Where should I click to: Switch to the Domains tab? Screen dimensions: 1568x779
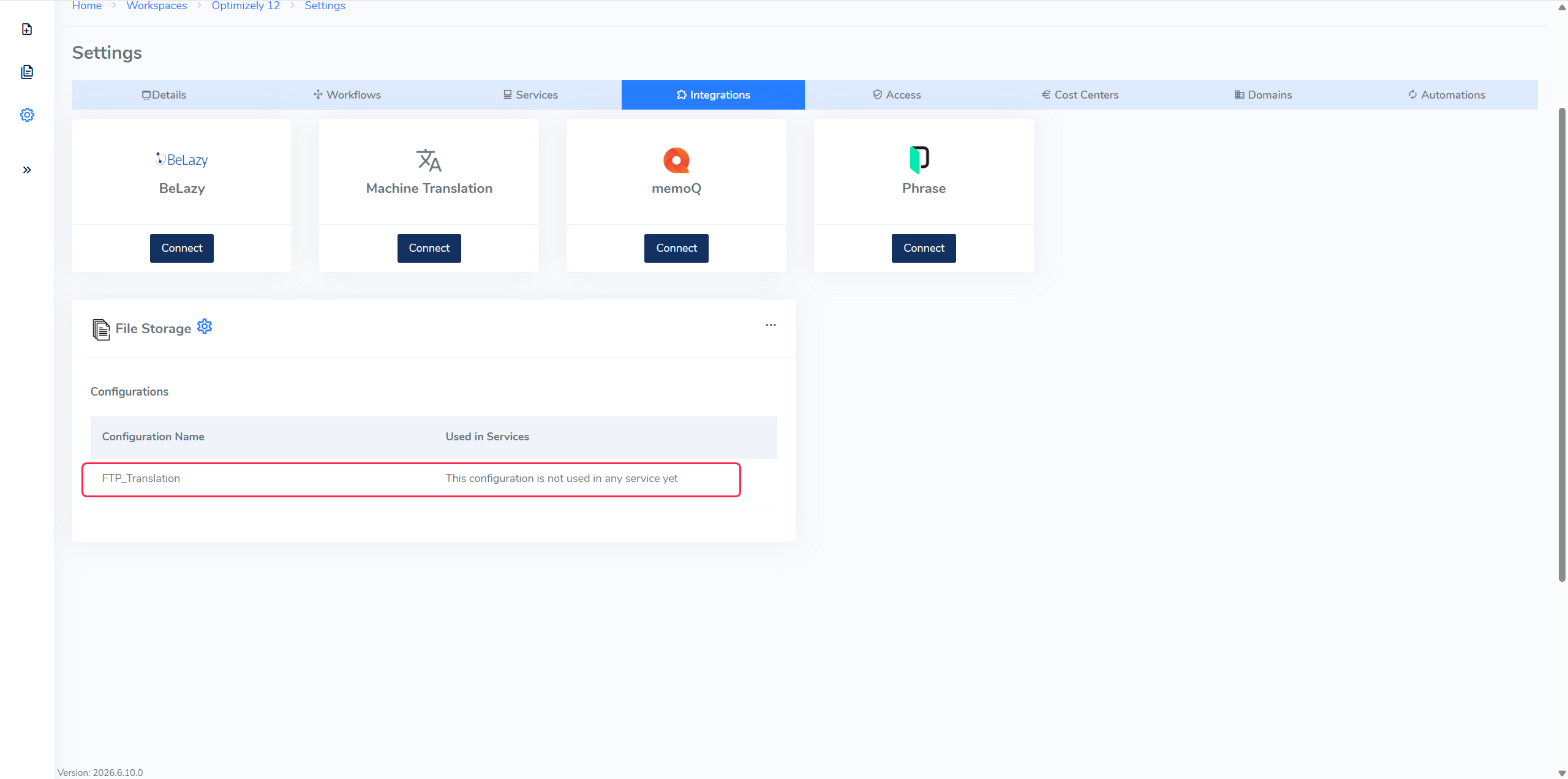[x=1262, y=95]
